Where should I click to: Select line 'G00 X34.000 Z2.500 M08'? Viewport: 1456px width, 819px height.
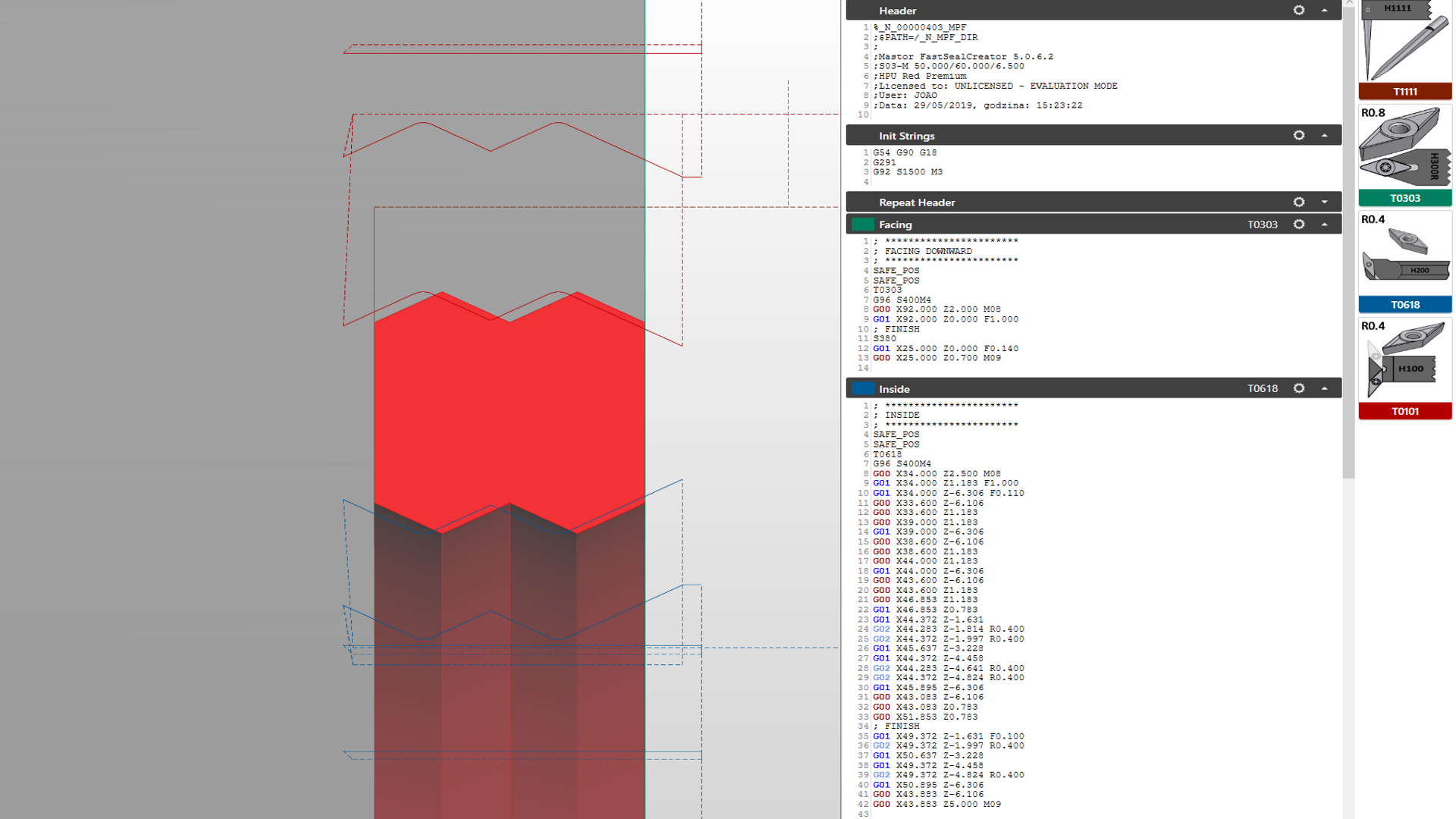[937, 474]
